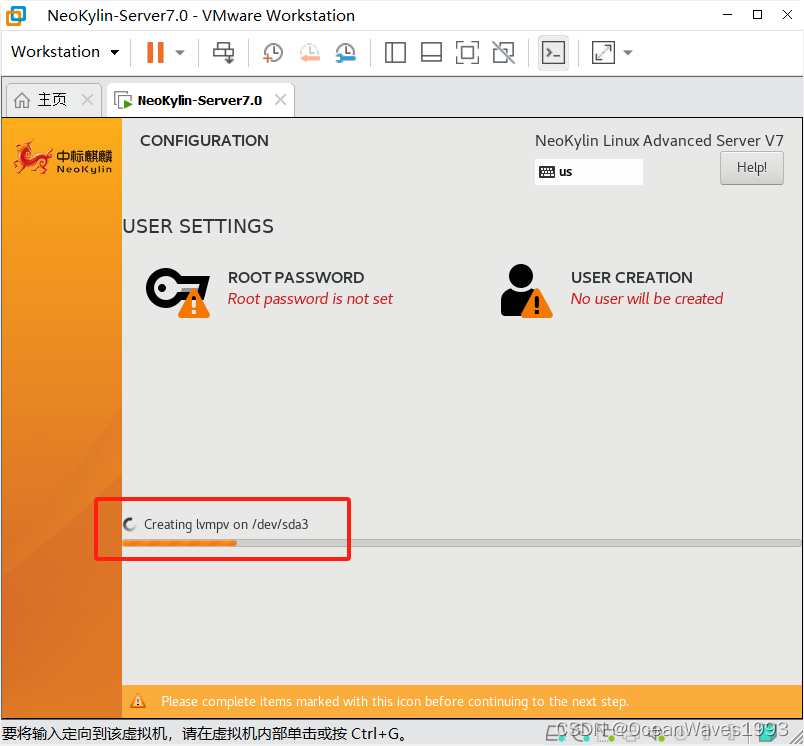The height and width of the screenshot is (746, 804).
Task: Click the 'Please complete items marked' notice text
Action: pyautogui.click(x=395, y=701)
